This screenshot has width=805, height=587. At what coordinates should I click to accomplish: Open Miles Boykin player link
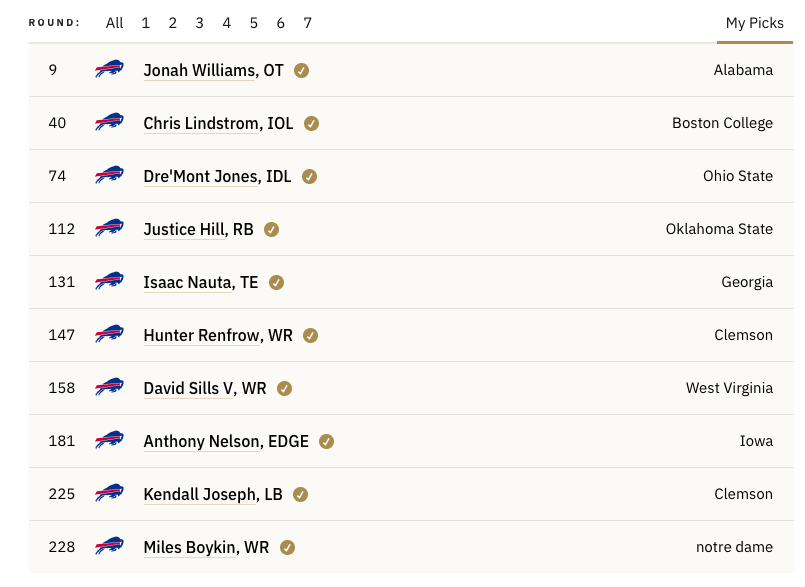(206, 547)
